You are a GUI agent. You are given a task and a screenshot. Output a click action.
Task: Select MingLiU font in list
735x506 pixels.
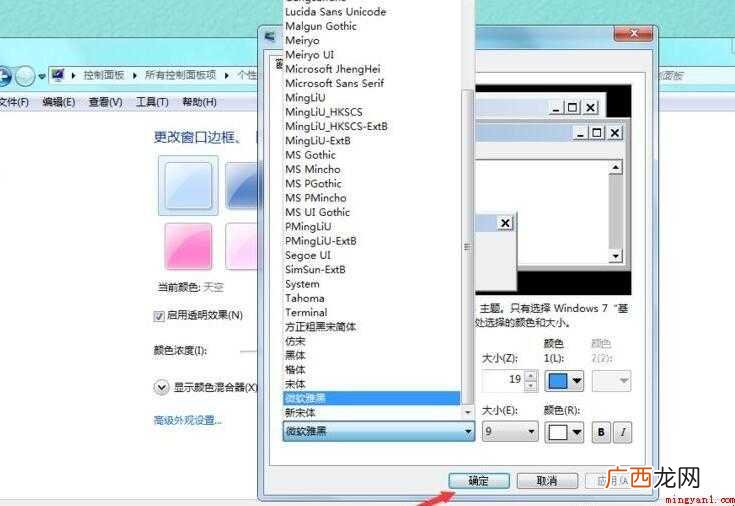pyautogui.click(x=305, y=98)
